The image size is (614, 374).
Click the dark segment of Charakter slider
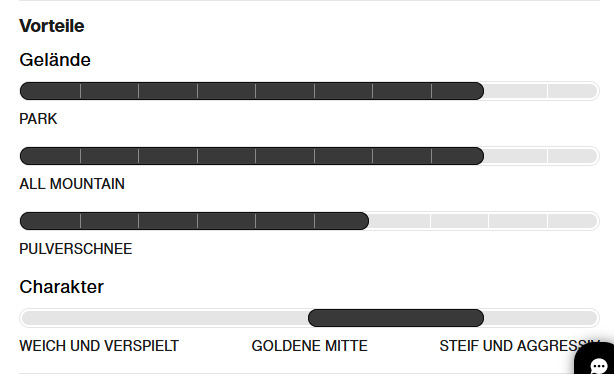click(x=396, y=318)
